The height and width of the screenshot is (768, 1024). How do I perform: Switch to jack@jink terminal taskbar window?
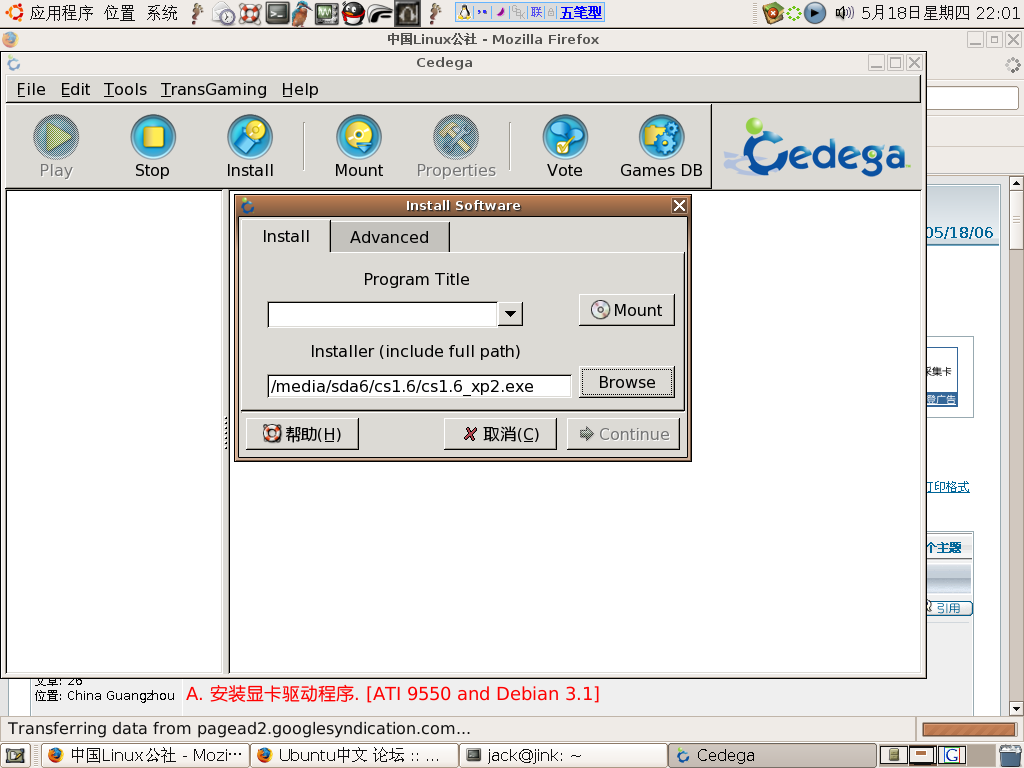564,756
